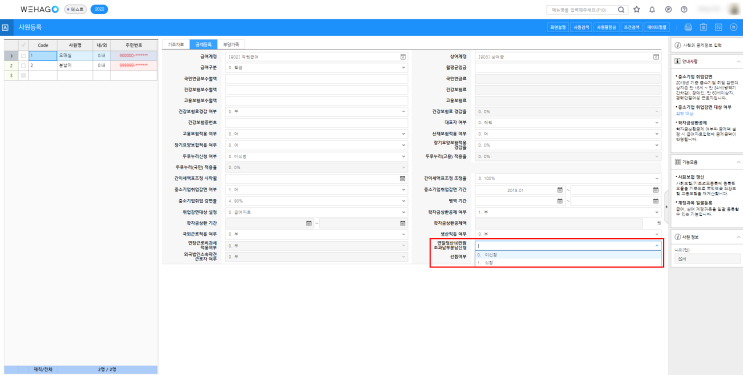Click the search magnifier icon
Viewport: 743px width, 375px height.
click(621, 9)
